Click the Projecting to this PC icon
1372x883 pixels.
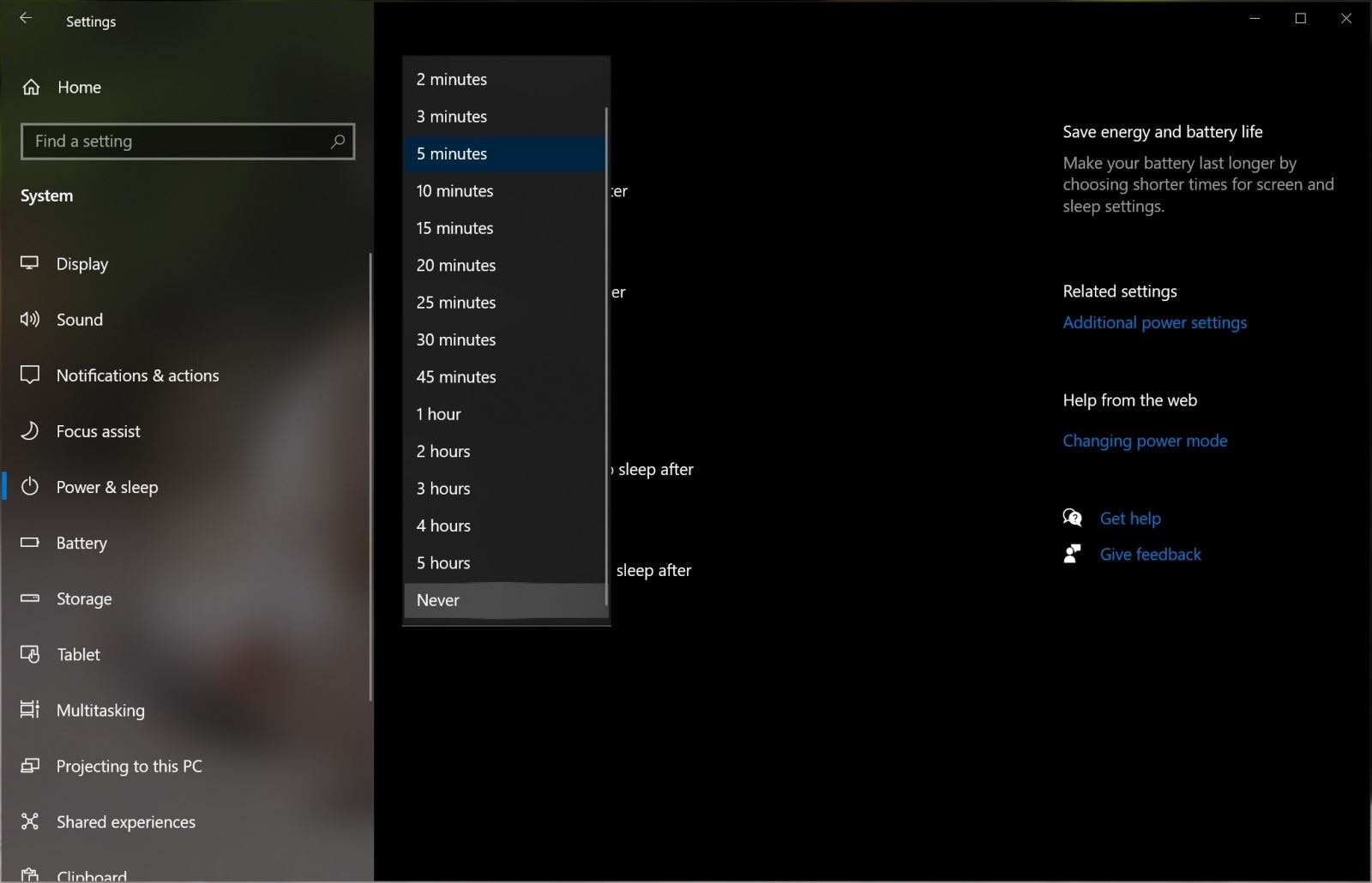coord(30,766)
